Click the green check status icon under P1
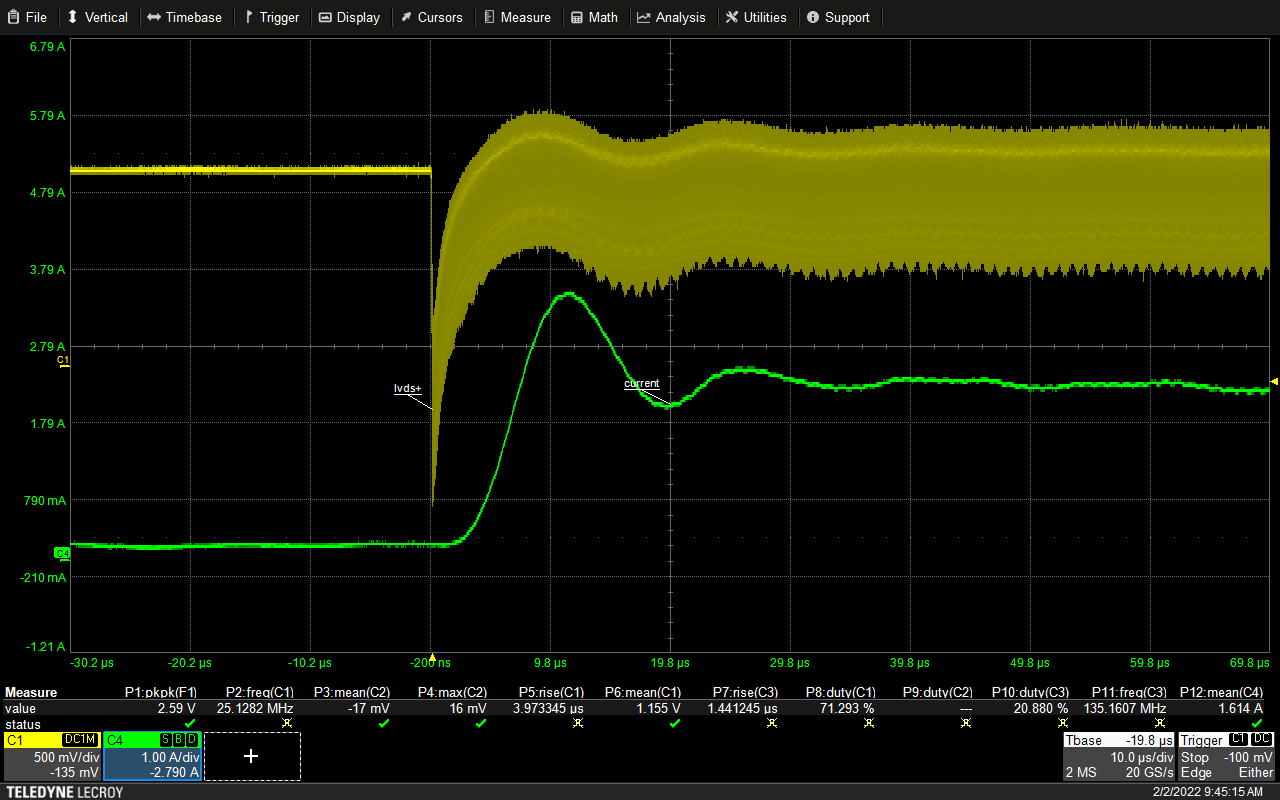Viewport: 1280px width, 800px height. click(x=189, y=722)
